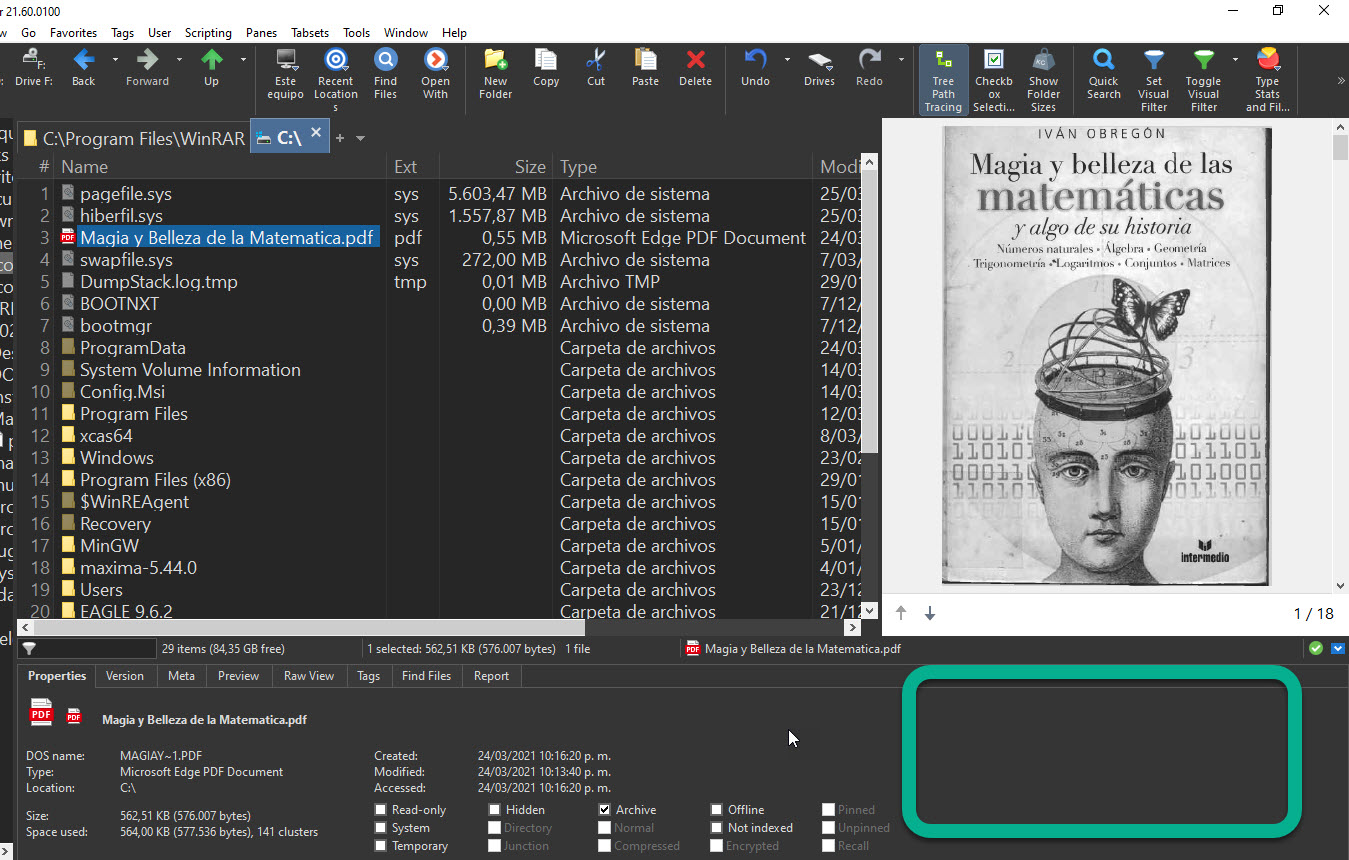Open the Scripting menu

click(208, 33)
